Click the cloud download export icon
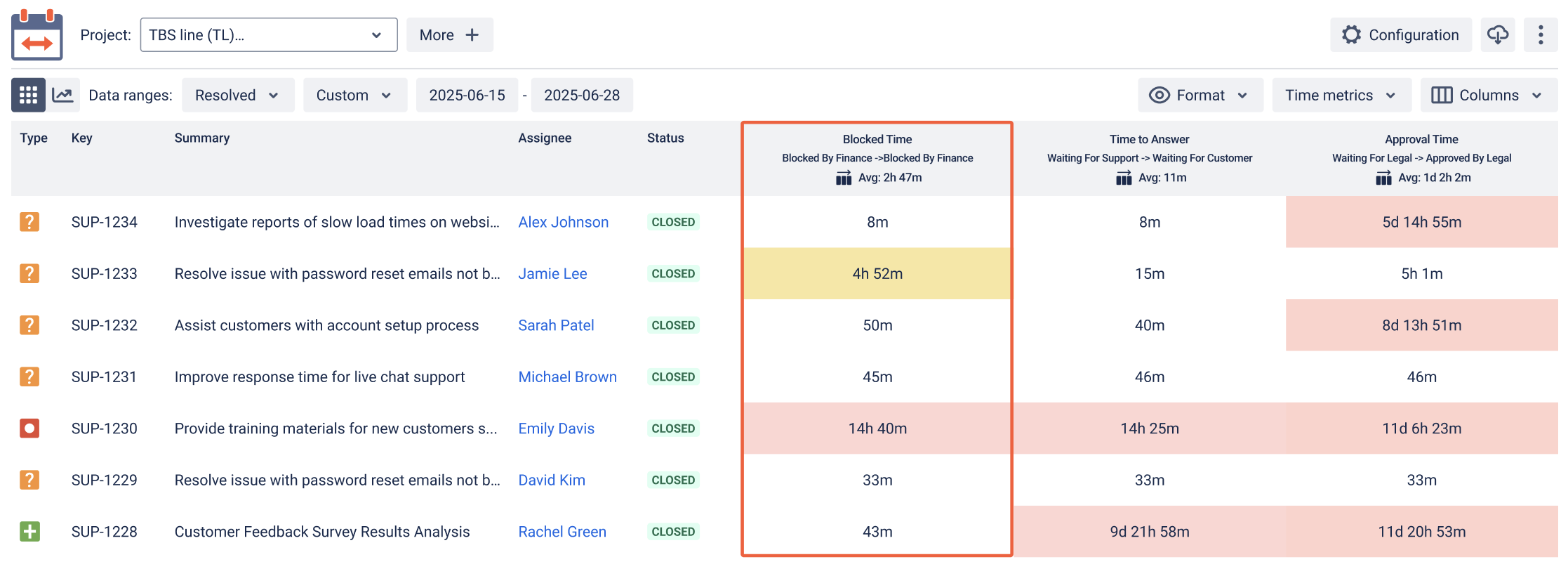Viewport: 1568px width, 569px height. pos(1498,35)
